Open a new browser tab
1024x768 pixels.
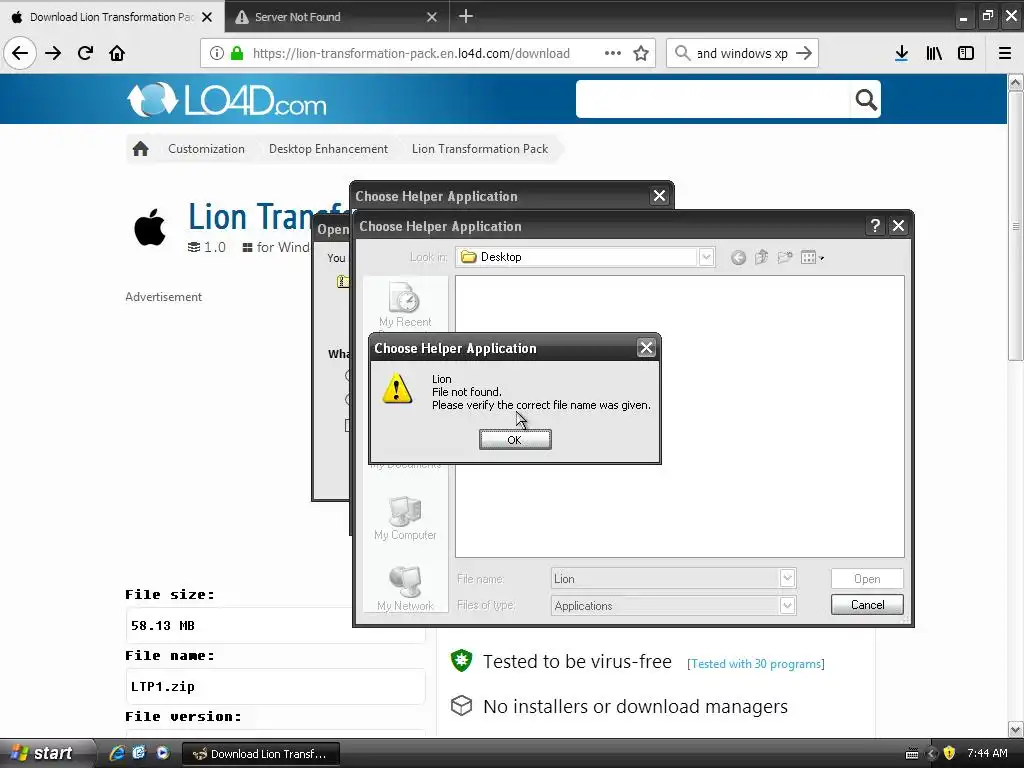click(x=466, y=16)
